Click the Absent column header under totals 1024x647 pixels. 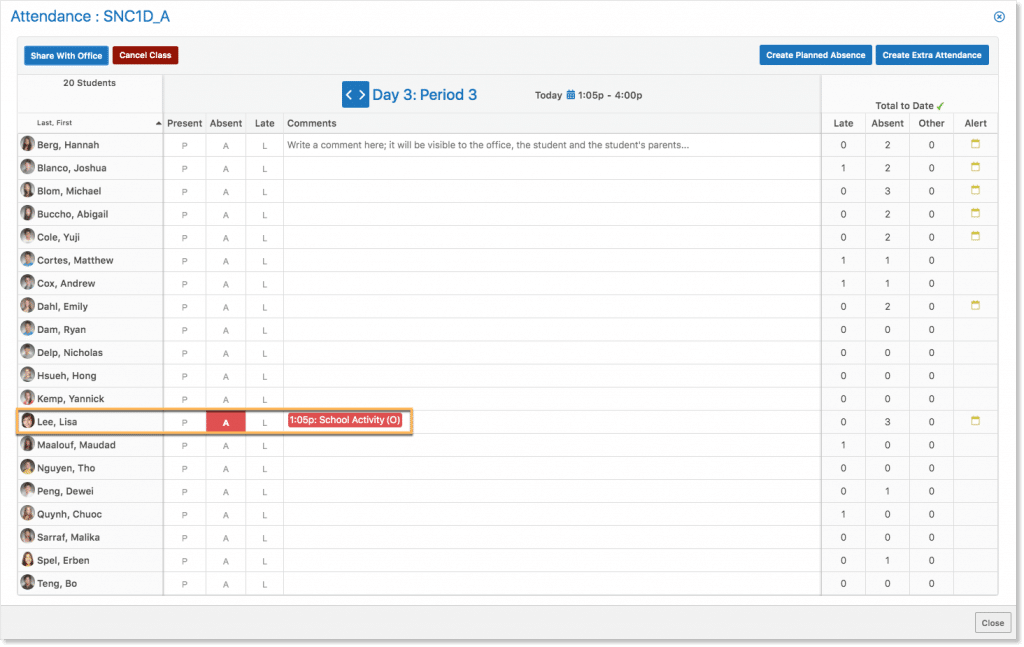coord(887,123)
